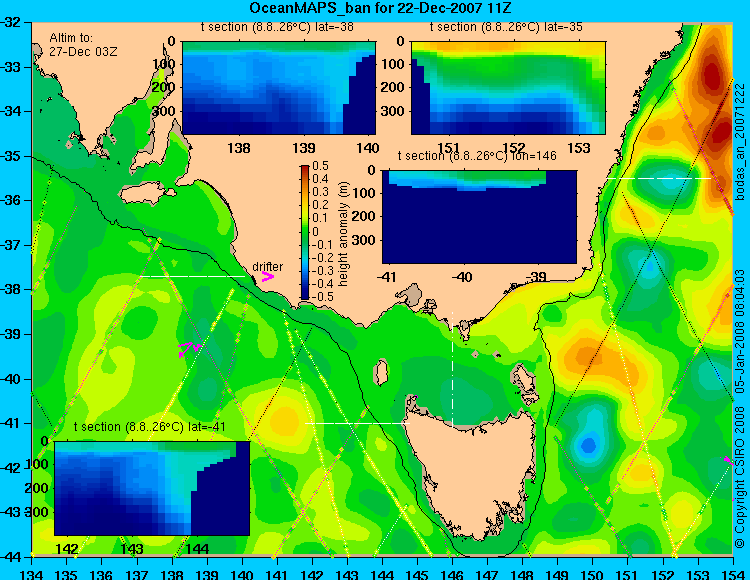Image resolution: width=750 pixels, height=580 pixels.
Task: Click the magenta drifter arrow near 138.5E, 39S
Action: tap(190, 348)
